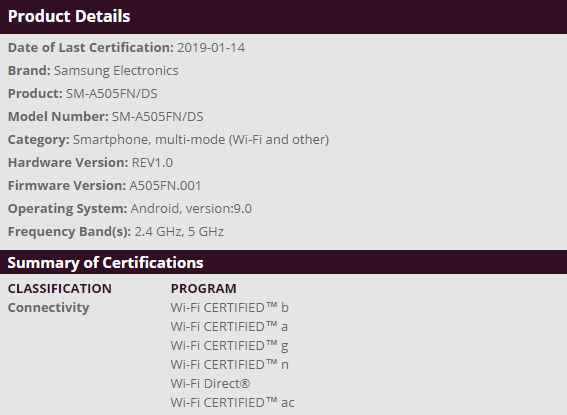Click the Wi-Fi CERTIFIED n entry
The image size is (567, 415).
click(230, 364)
